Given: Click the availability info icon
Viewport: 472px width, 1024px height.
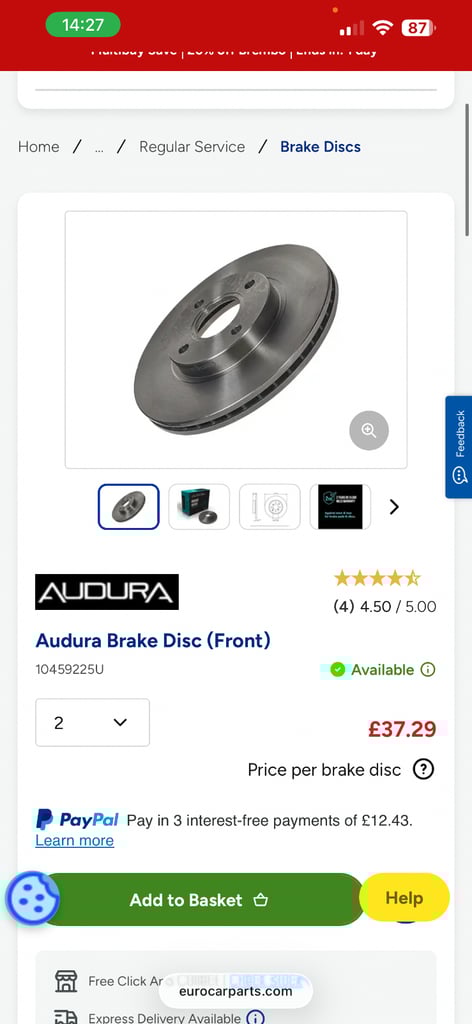Looking at the screenshot, I should (428, 669).
